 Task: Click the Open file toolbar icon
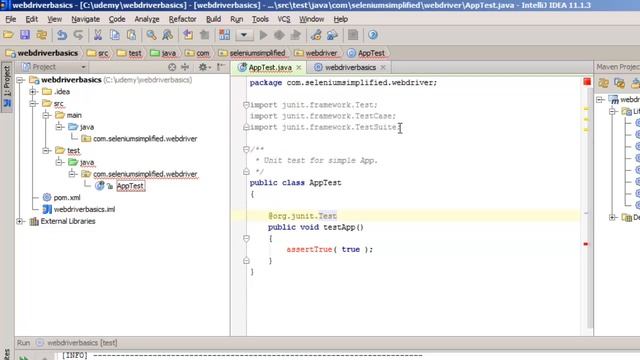(8, 35)
